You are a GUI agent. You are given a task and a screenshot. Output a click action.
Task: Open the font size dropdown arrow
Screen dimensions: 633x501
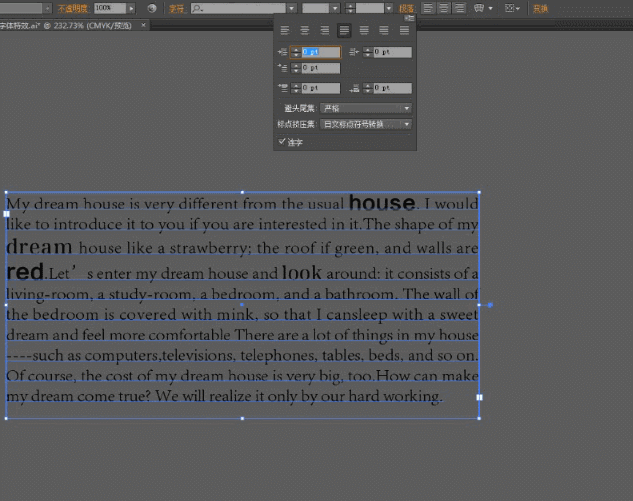pos(388,8)
